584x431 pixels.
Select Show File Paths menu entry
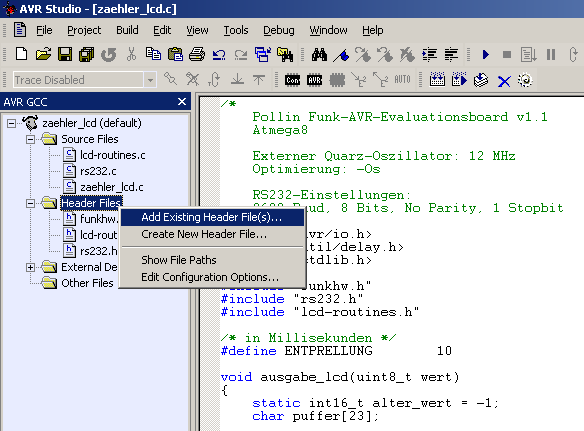point(213,260)
